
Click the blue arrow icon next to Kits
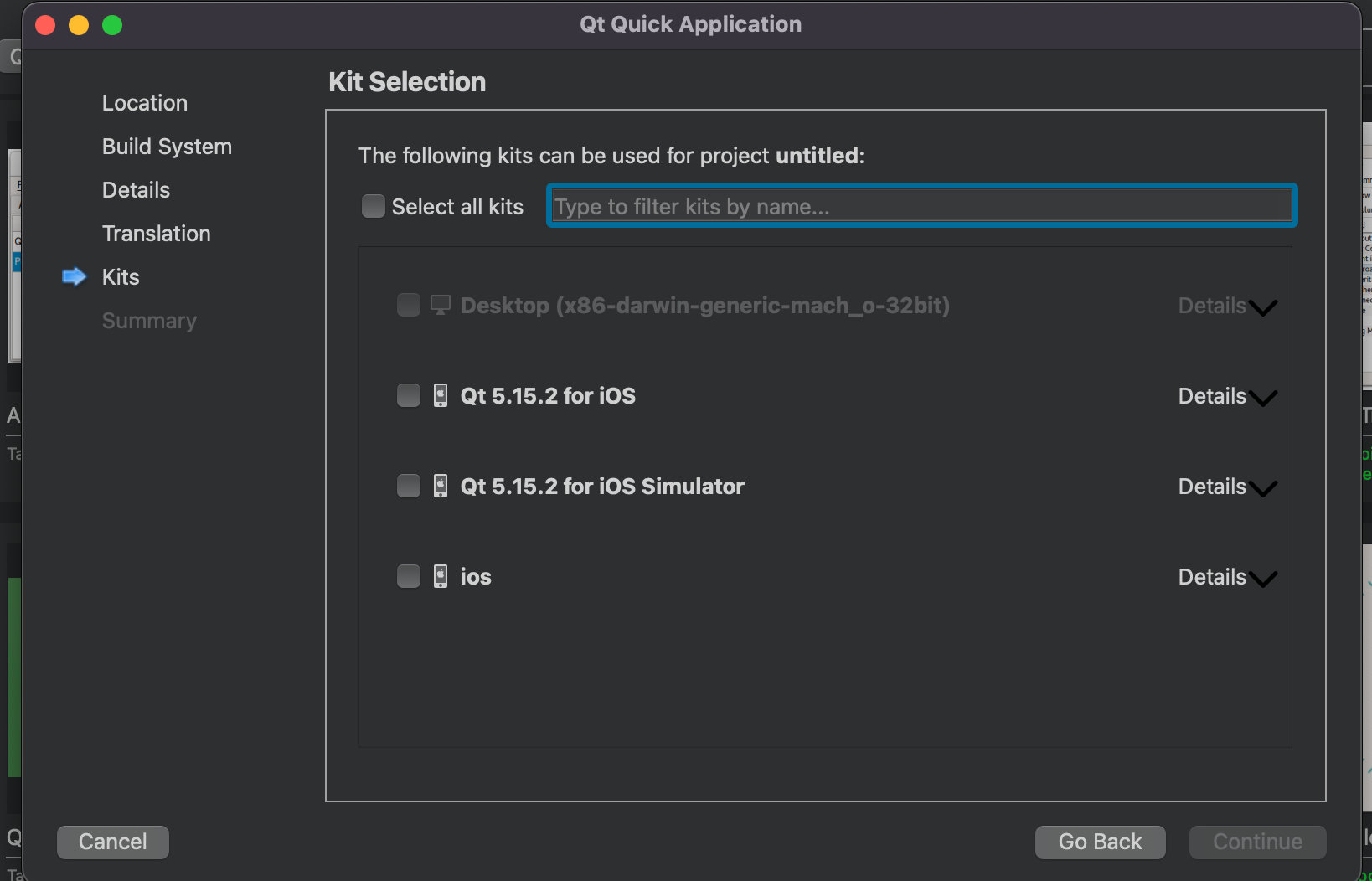pos(75,277)
